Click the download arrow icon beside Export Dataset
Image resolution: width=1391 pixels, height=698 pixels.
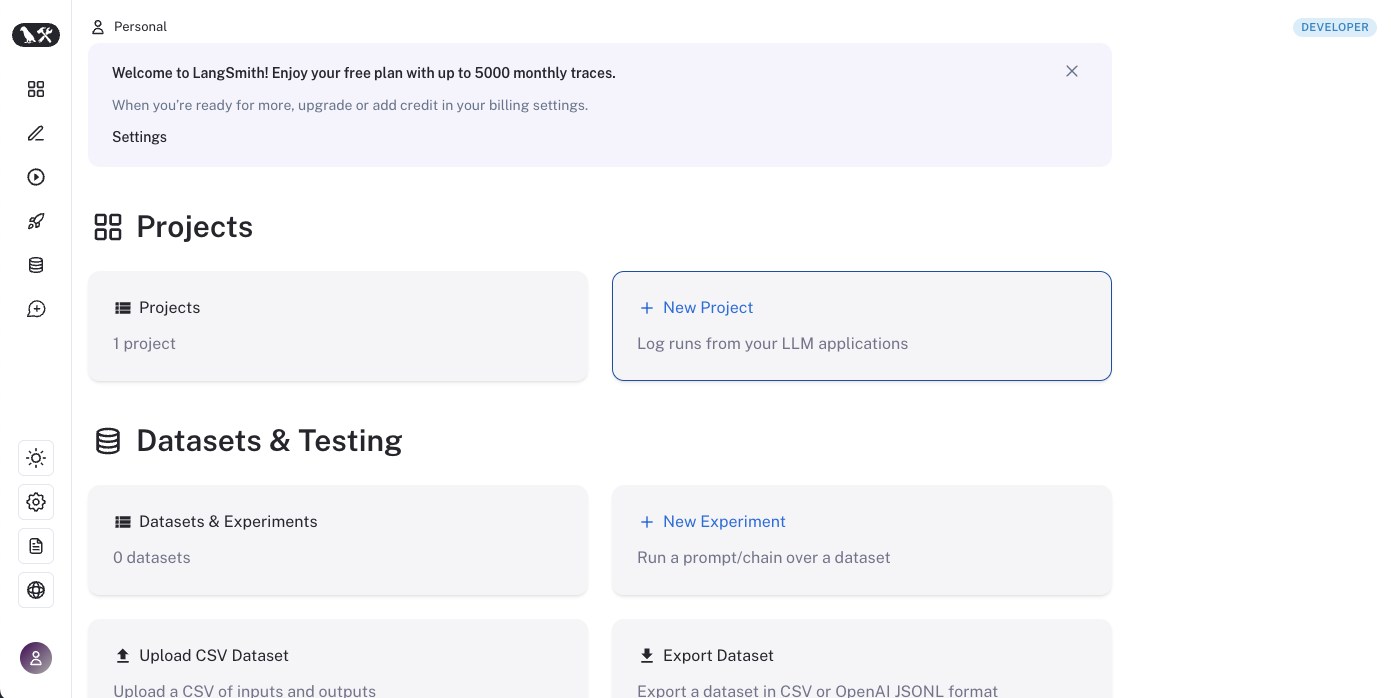click(647, 656)
